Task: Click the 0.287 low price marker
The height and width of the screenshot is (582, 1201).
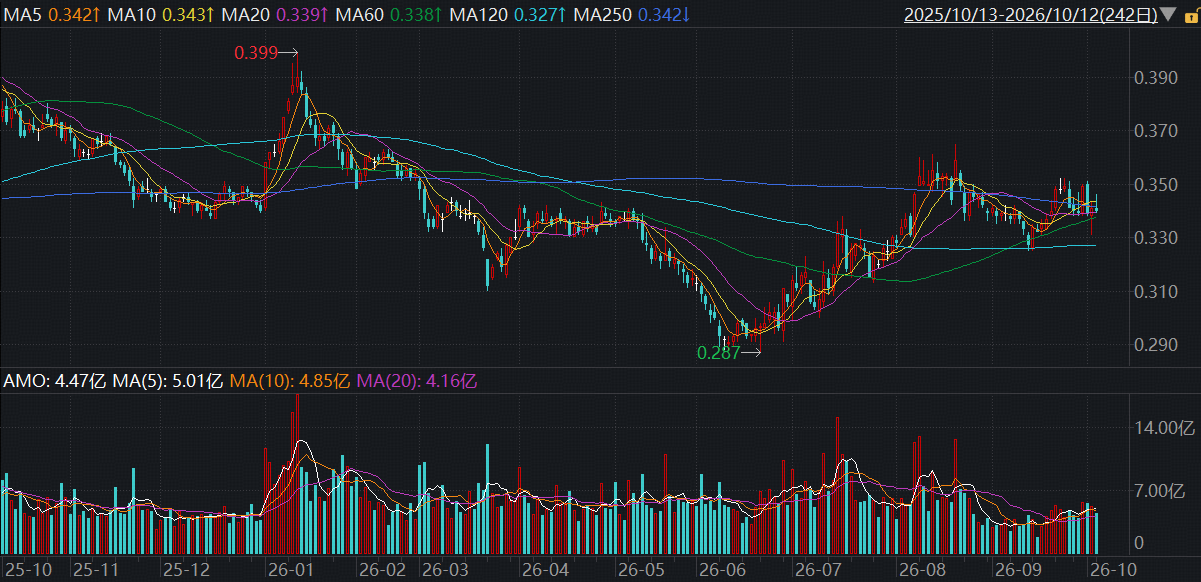Action: pos(718,353)
